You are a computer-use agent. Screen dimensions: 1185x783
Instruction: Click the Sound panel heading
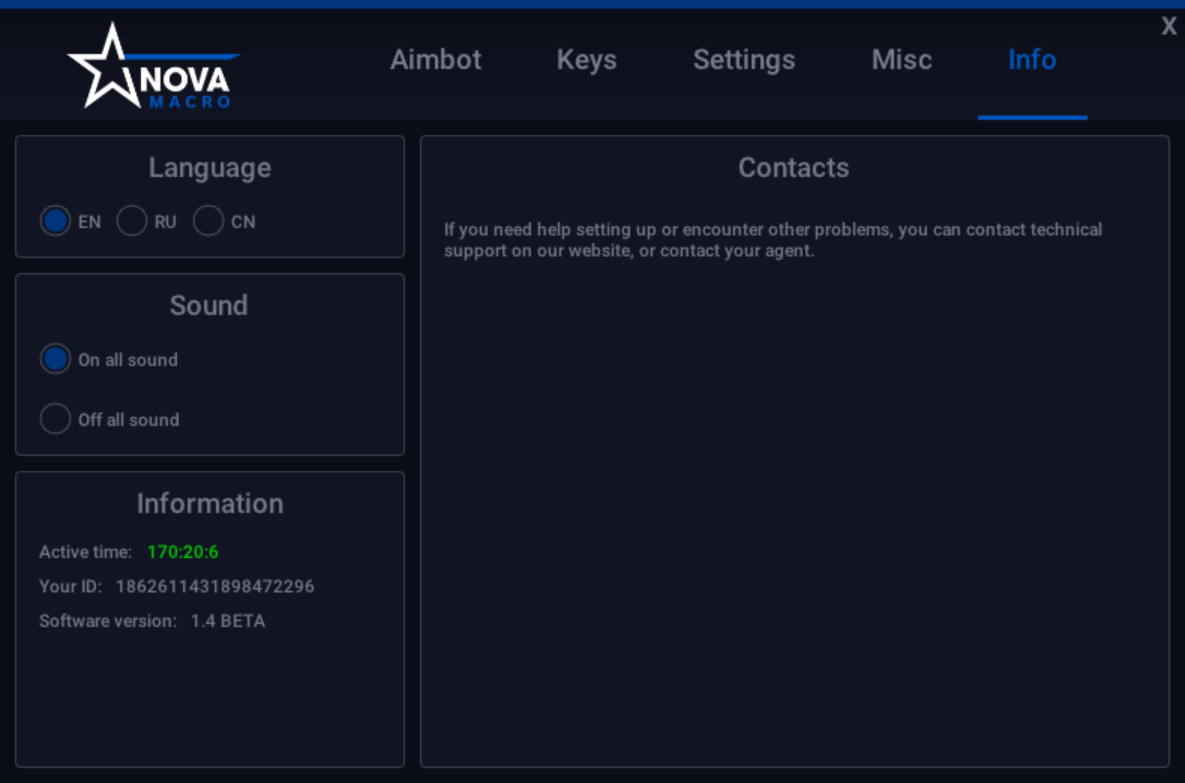click(x=209, y=305)
